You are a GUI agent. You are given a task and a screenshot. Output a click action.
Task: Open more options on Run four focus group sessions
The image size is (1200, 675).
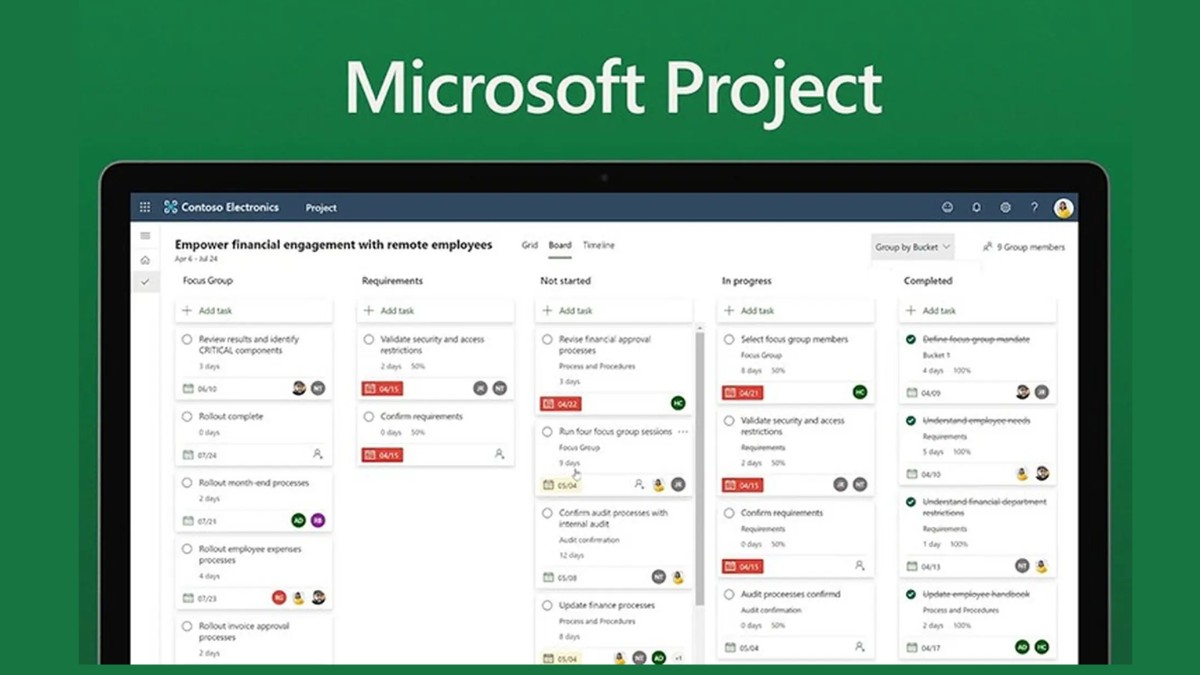click(x=683, y=432)
